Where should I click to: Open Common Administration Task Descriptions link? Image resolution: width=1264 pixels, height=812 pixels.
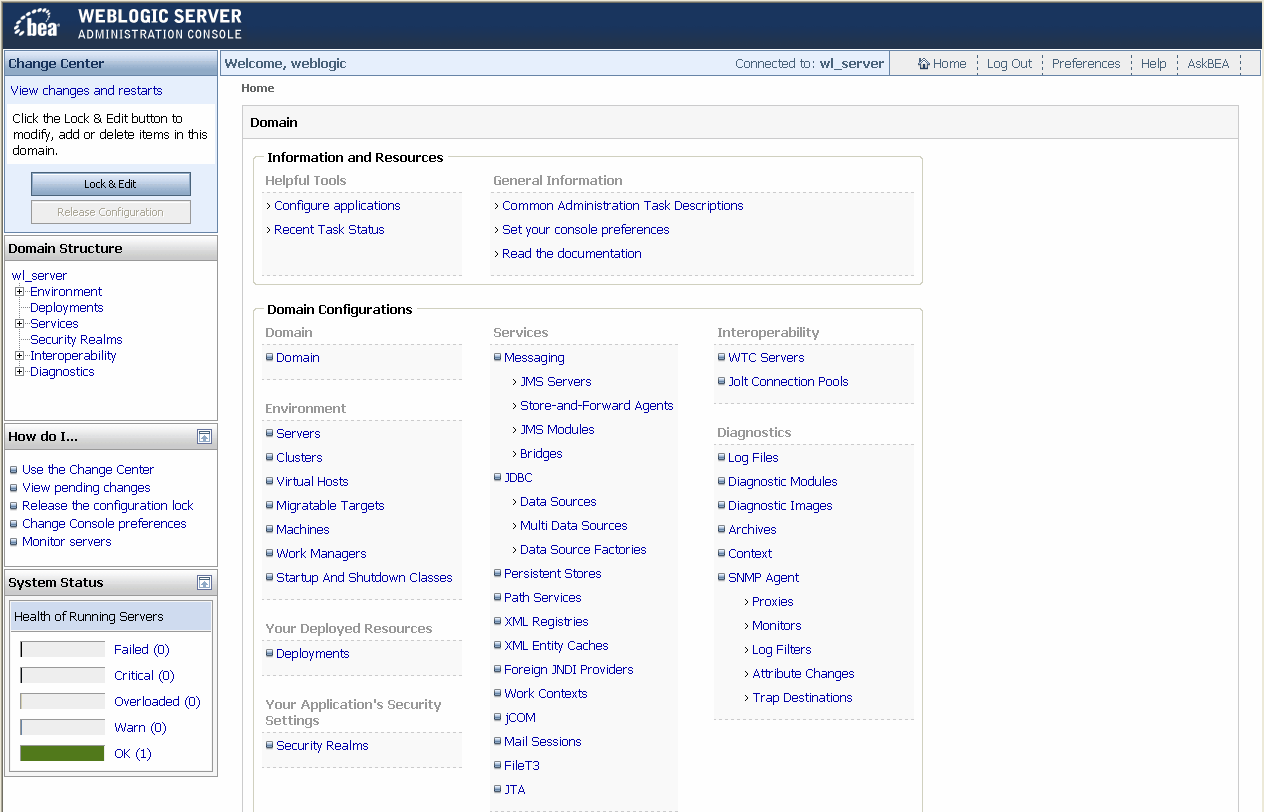pyautogui.click(x=623, y=205)
